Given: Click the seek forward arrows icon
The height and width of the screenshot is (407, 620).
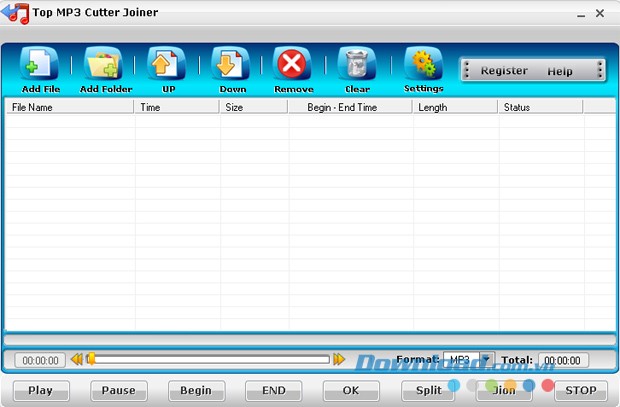Looking at the screenshot, I should click(339, 359).
